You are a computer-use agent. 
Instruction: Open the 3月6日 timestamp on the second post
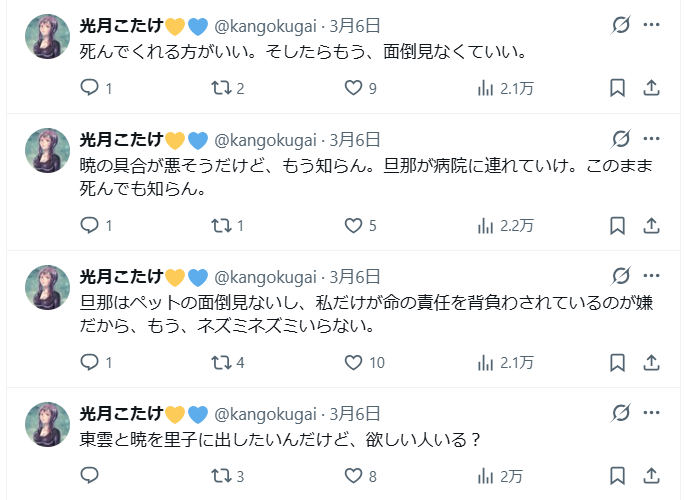pyautogui.click(x=355, y=139)
